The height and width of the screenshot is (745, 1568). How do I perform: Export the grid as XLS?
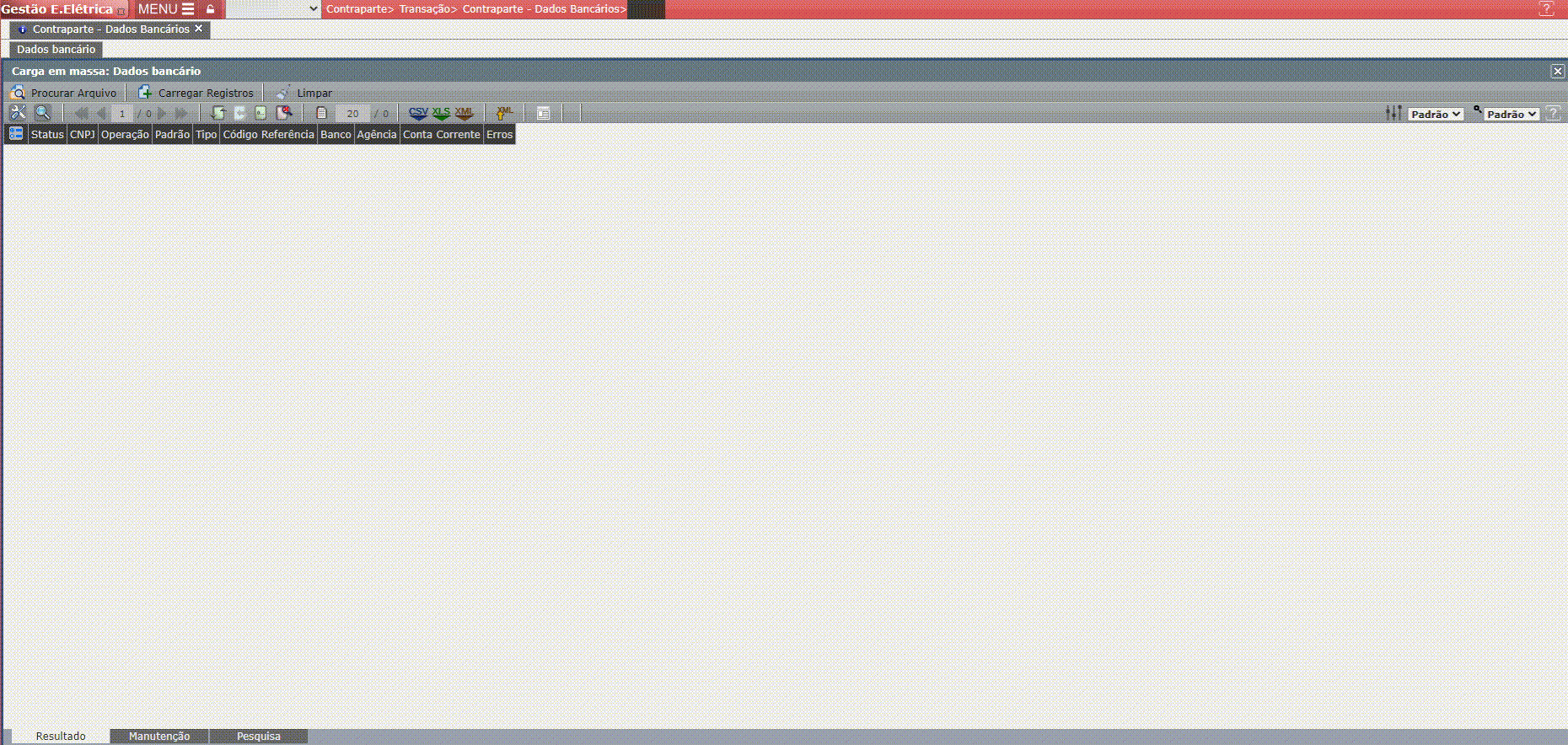click(441, 113)
